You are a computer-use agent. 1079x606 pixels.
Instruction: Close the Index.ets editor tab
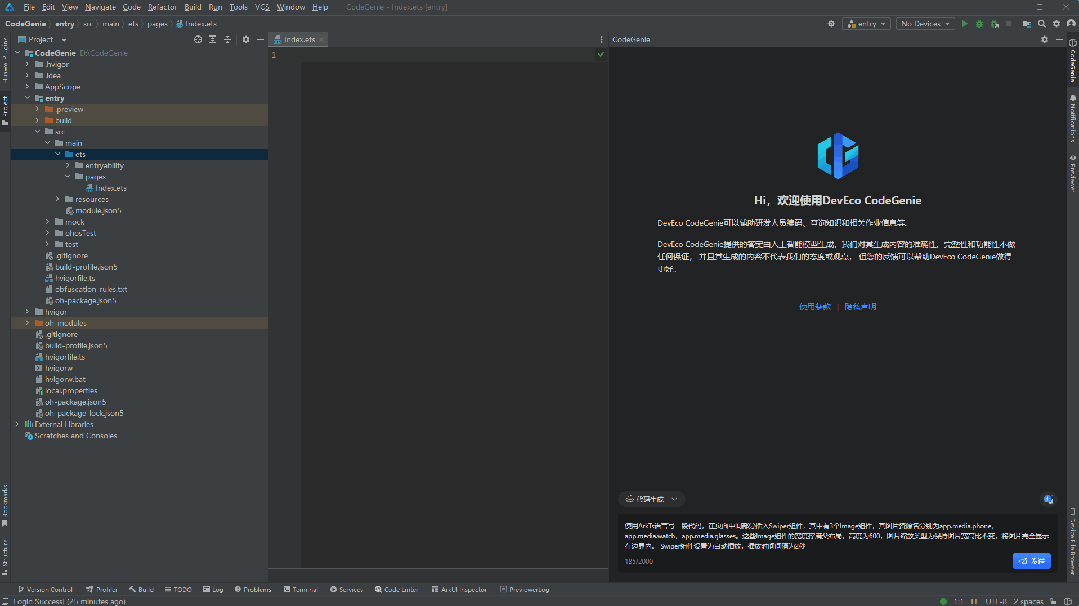[x=321, y=39]
